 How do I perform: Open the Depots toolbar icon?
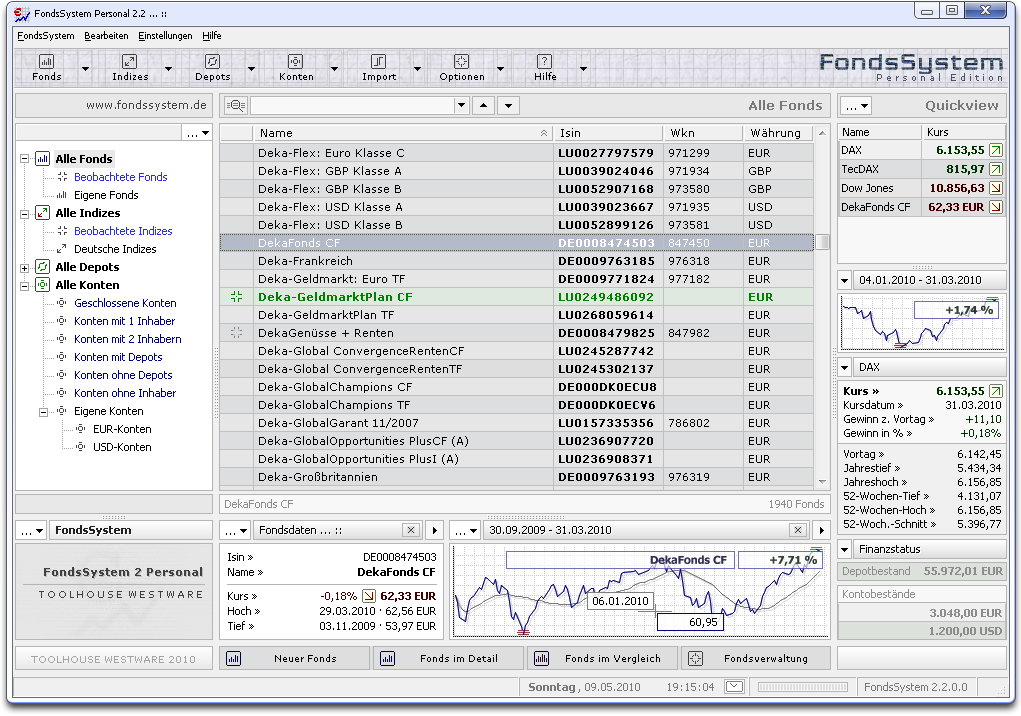point(212,68)
